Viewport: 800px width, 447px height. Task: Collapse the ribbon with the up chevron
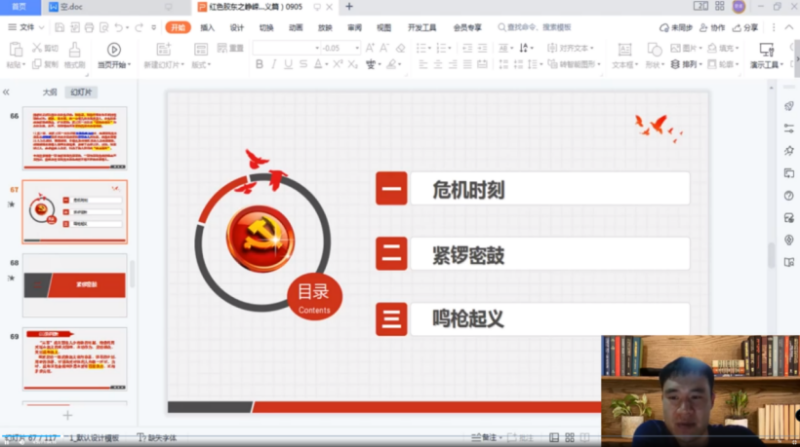[x=789, y=28]
